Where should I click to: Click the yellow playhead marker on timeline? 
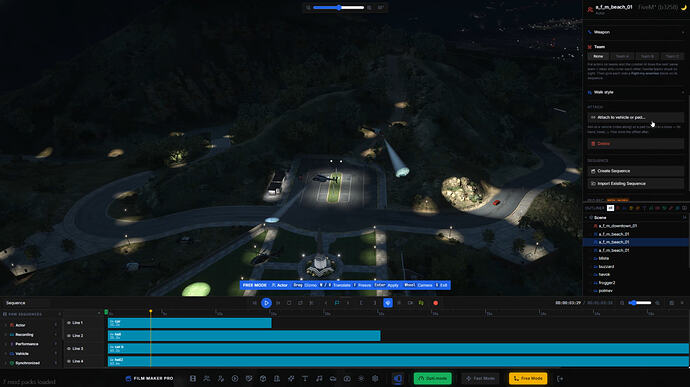[150, 311]
